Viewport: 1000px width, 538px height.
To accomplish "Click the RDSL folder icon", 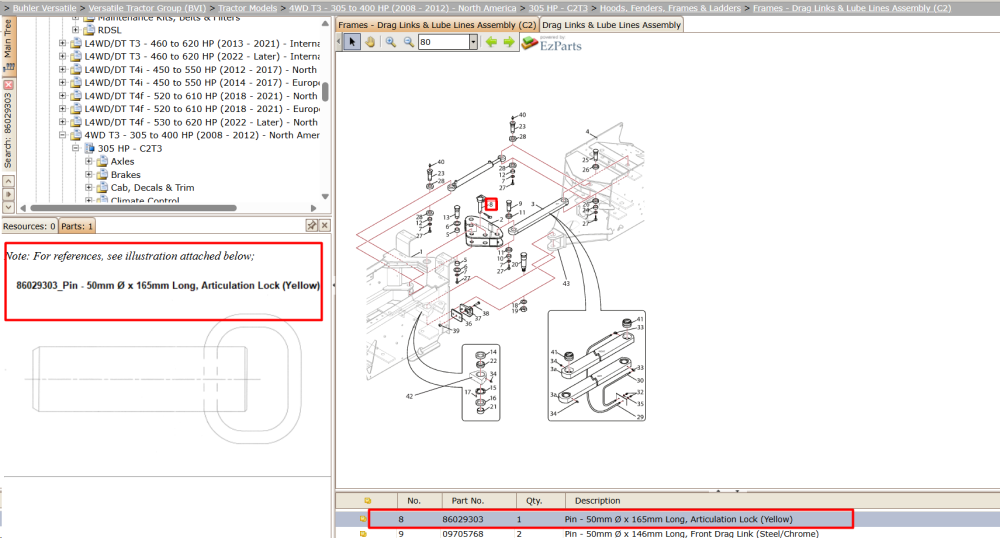I will 89,30.
